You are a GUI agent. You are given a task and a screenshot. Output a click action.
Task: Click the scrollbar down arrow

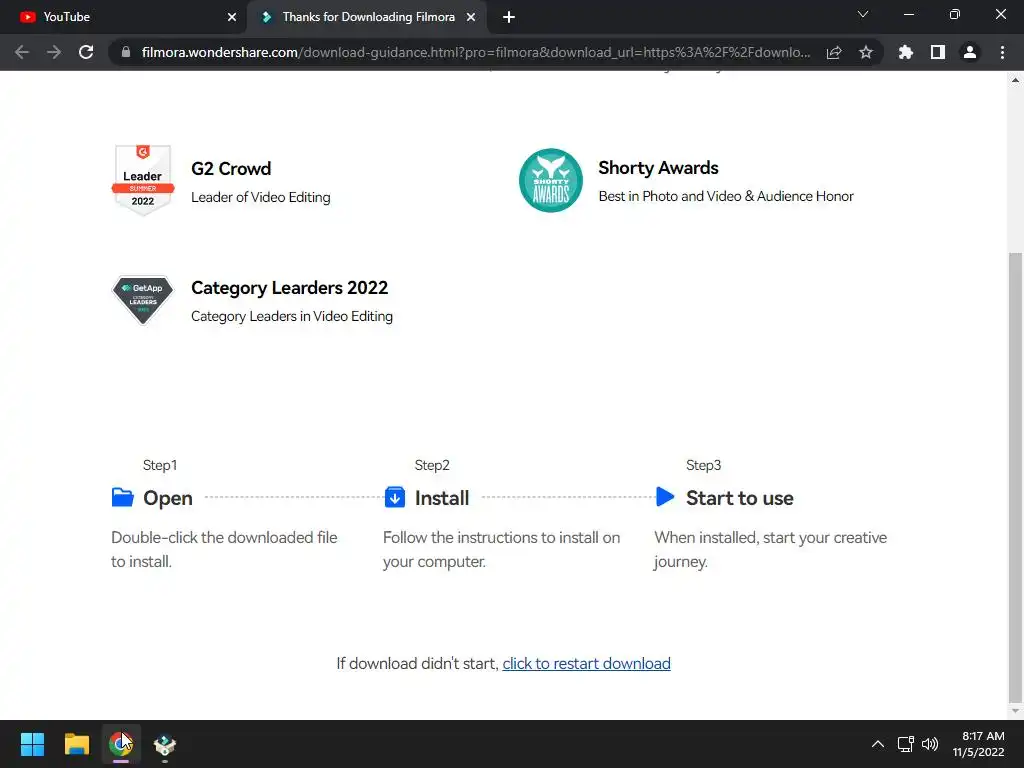click(x=1015, y=711)
